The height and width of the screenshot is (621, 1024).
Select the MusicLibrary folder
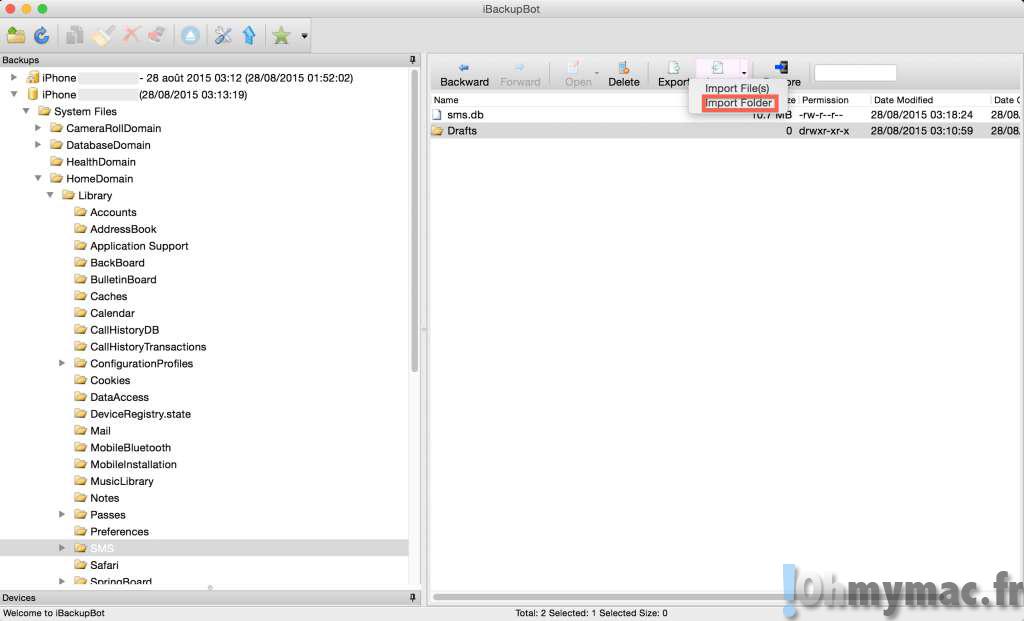pyautogui.click(x=122, y=481)
